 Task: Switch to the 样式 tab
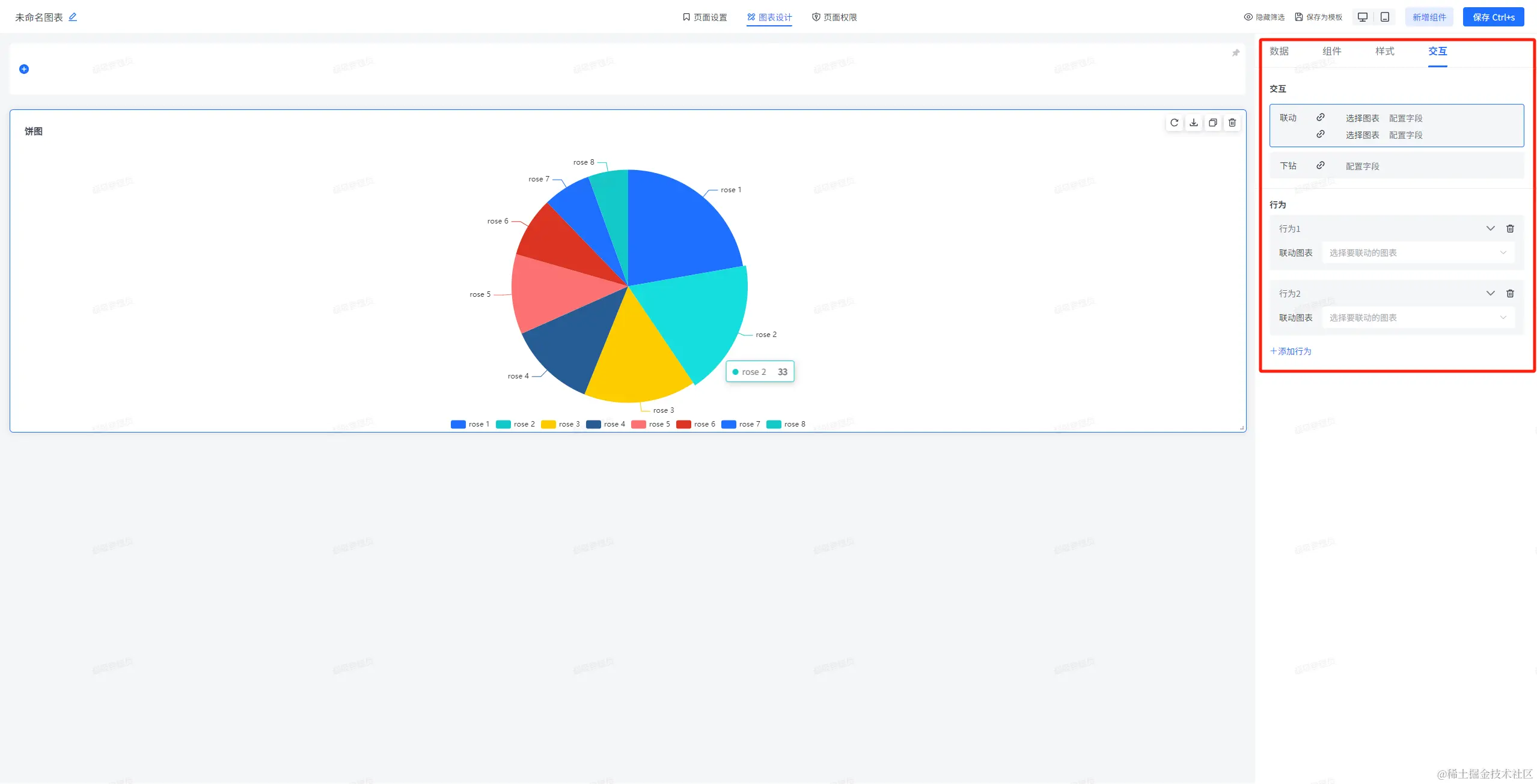tap(1384, 51)
